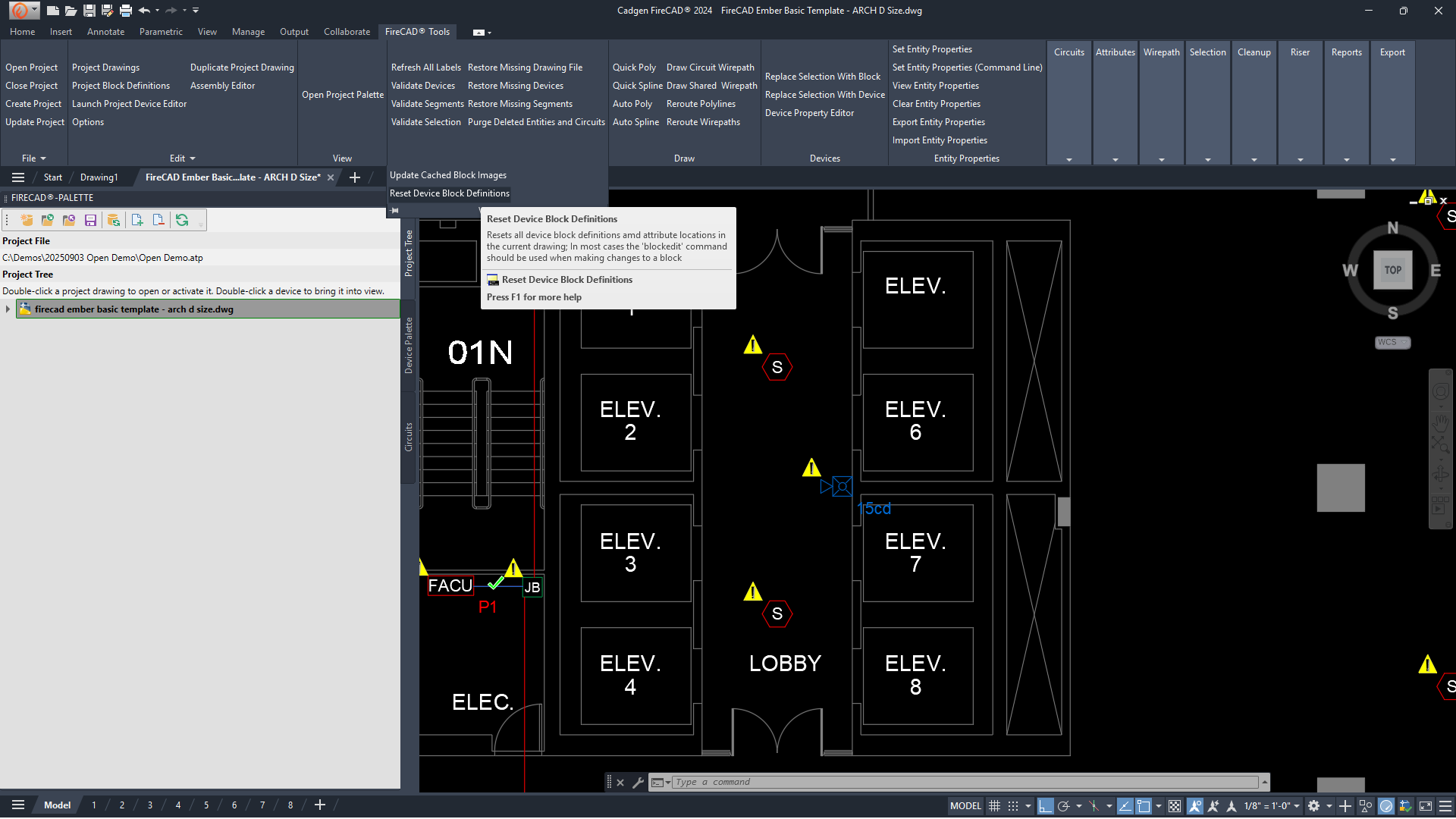The image size is (1456, 819).
Task: Click the wrench customize icon on command line
Action: (x=638, y=783)
